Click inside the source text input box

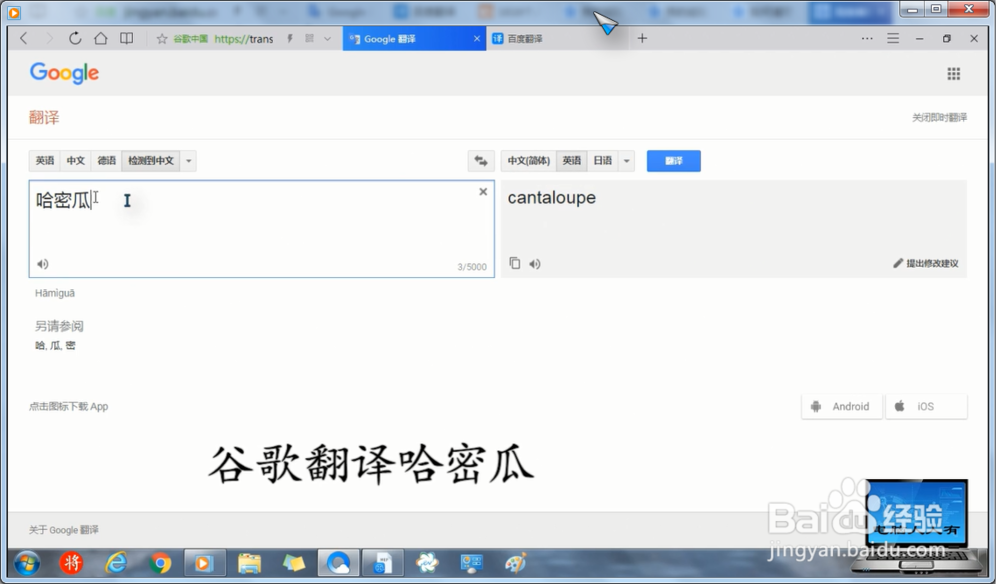(261, 228)
